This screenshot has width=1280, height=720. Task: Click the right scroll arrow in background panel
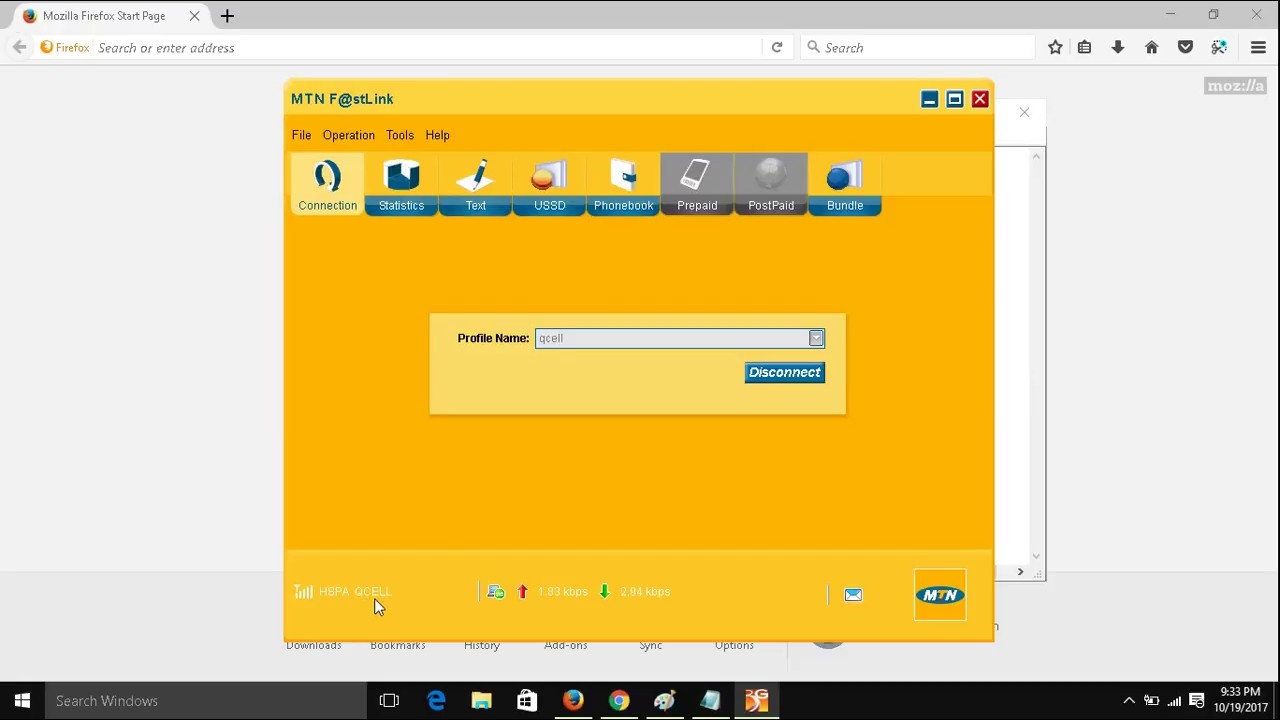1020,572
